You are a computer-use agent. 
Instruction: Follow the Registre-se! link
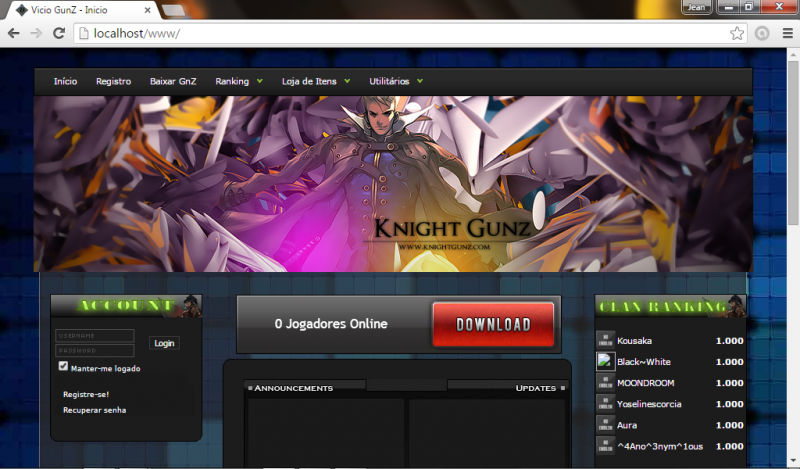point(86,394)
